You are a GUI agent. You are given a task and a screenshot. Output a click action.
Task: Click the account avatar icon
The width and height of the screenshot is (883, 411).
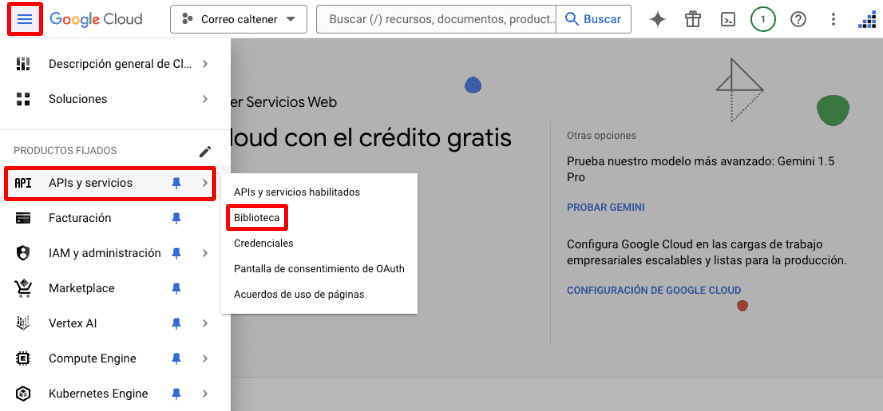pyautogui.click(x=868, y=19)
